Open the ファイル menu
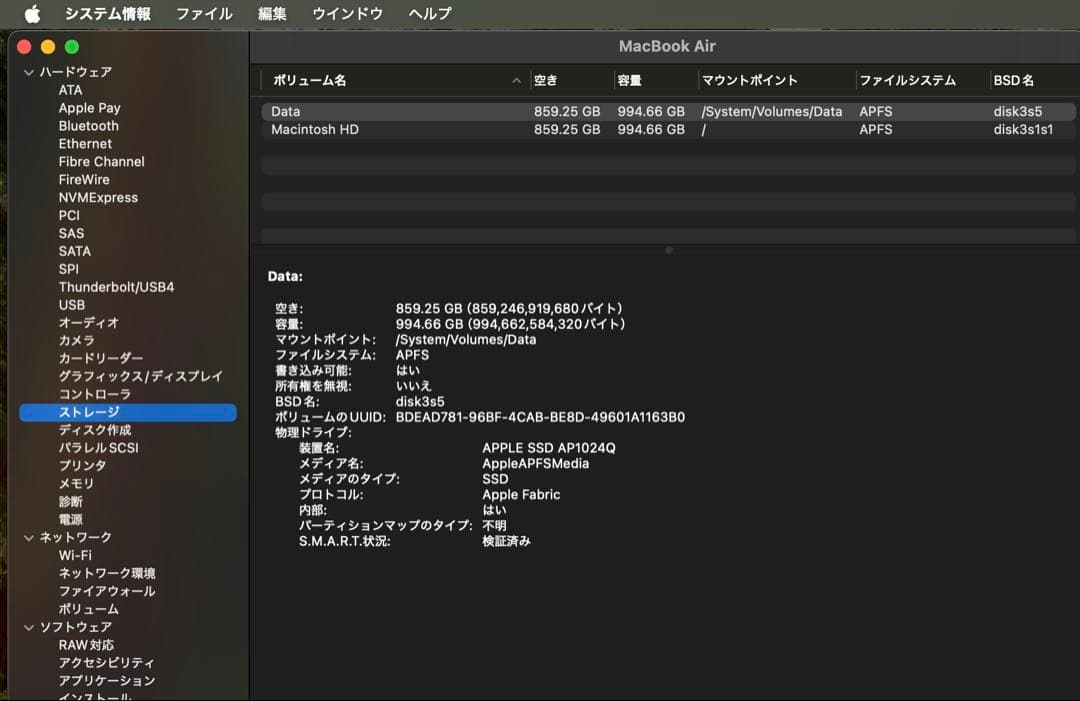This screenshot has width=1080, height=701. (204, 14)
